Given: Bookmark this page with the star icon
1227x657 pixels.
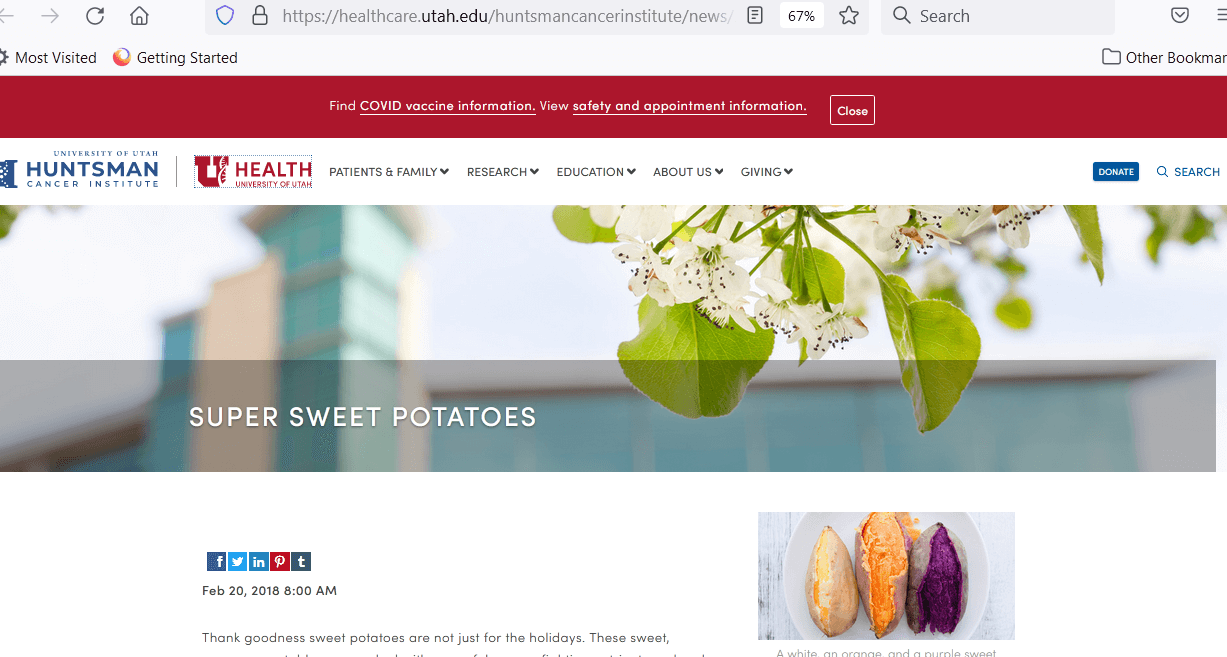Looking at the screenshot, I should (849, 16).
